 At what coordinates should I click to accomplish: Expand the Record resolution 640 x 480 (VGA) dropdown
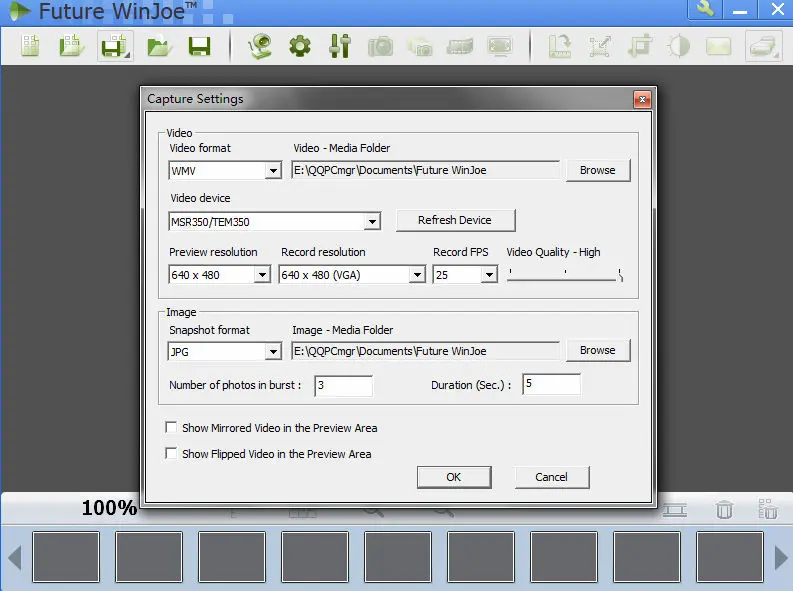pyautogui.click(x=417, y=275)
